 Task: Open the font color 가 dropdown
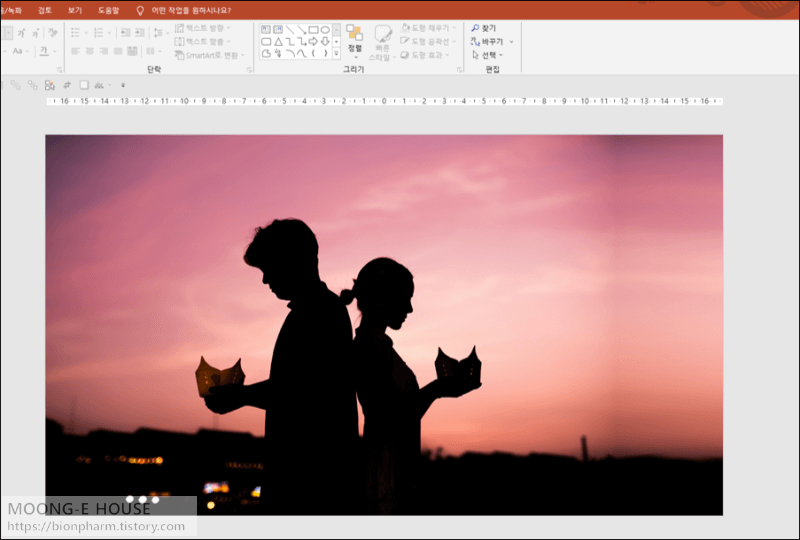pos(54,51)
